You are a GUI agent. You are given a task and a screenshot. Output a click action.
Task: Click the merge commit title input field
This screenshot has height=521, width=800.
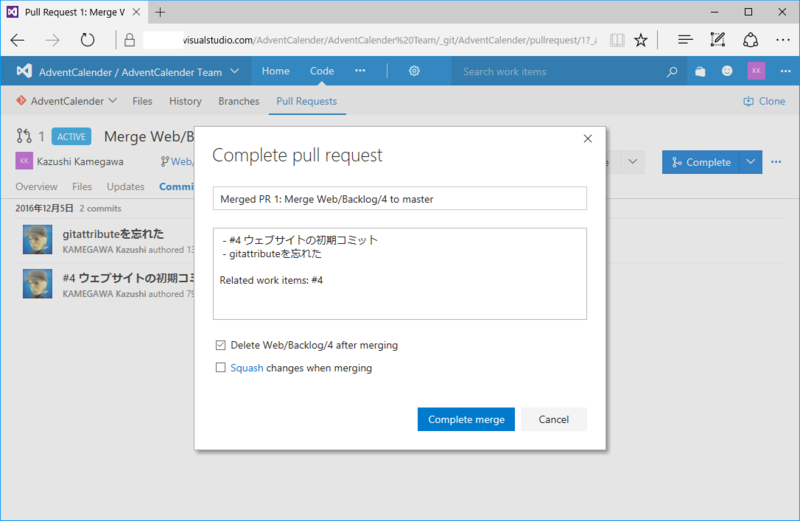(399, 199)
